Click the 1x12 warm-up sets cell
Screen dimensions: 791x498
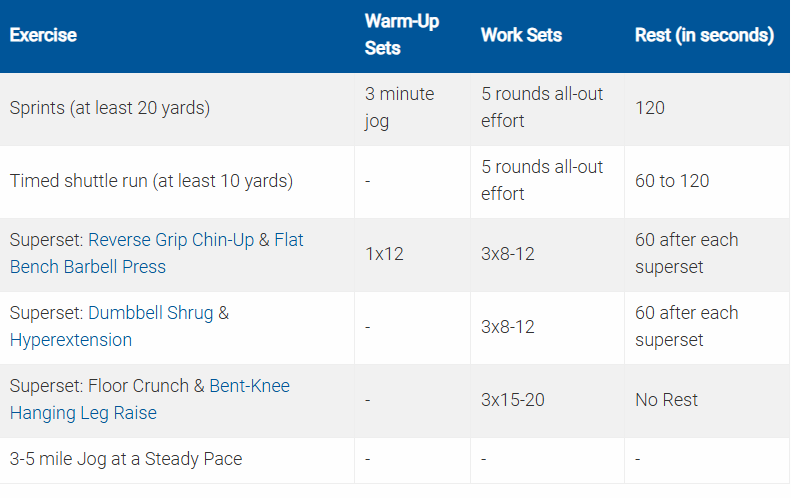(x=384, y=254)
